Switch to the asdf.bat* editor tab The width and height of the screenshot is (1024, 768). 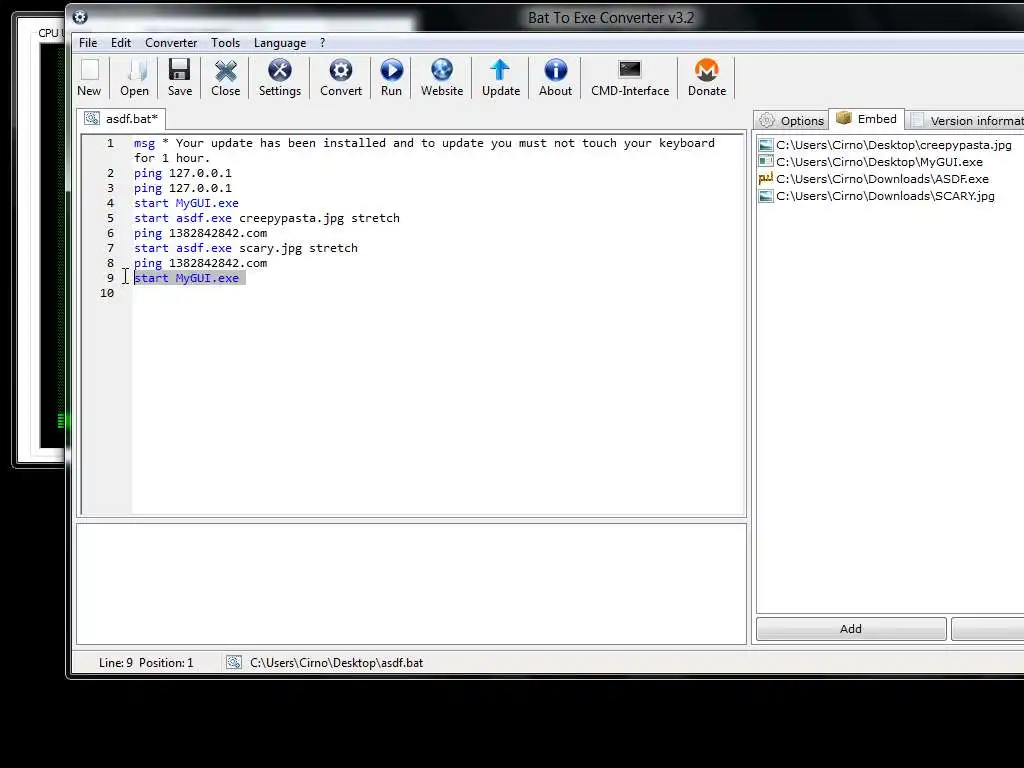click(121, 119)
